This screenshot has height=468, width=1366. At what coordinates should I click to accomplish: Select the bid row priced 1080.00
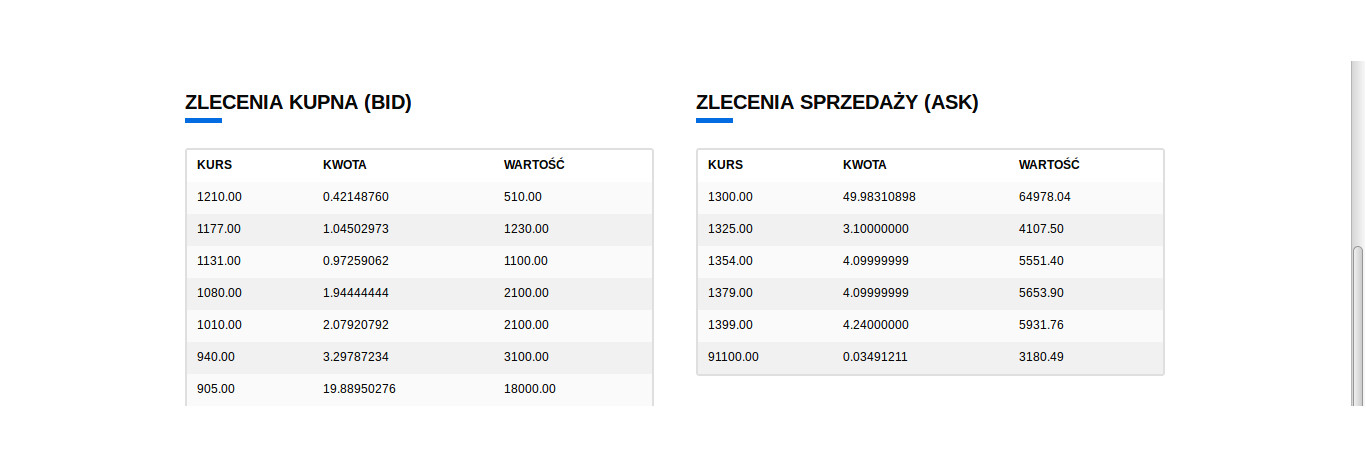tap(419, 293)
